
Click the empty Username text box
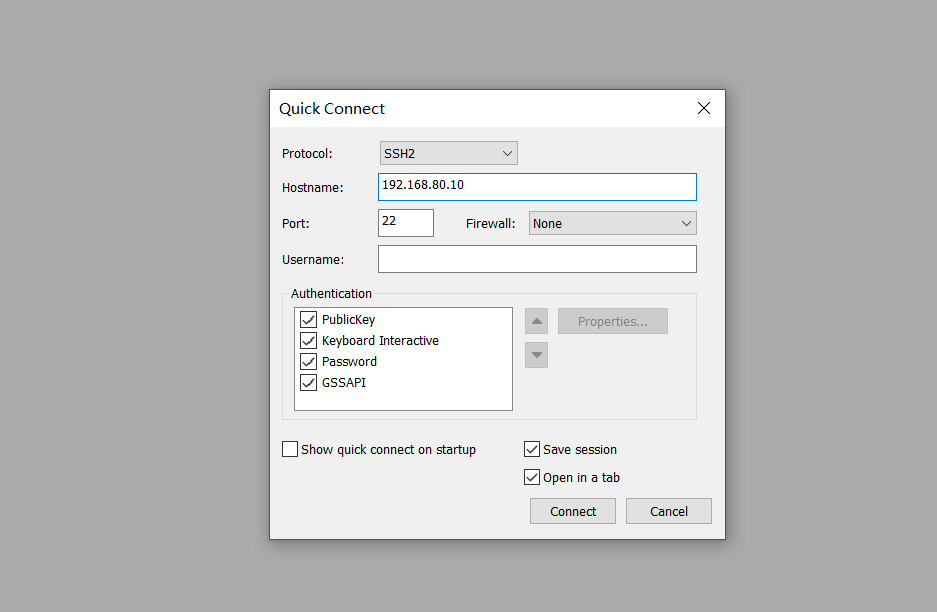tap(537, 259)
